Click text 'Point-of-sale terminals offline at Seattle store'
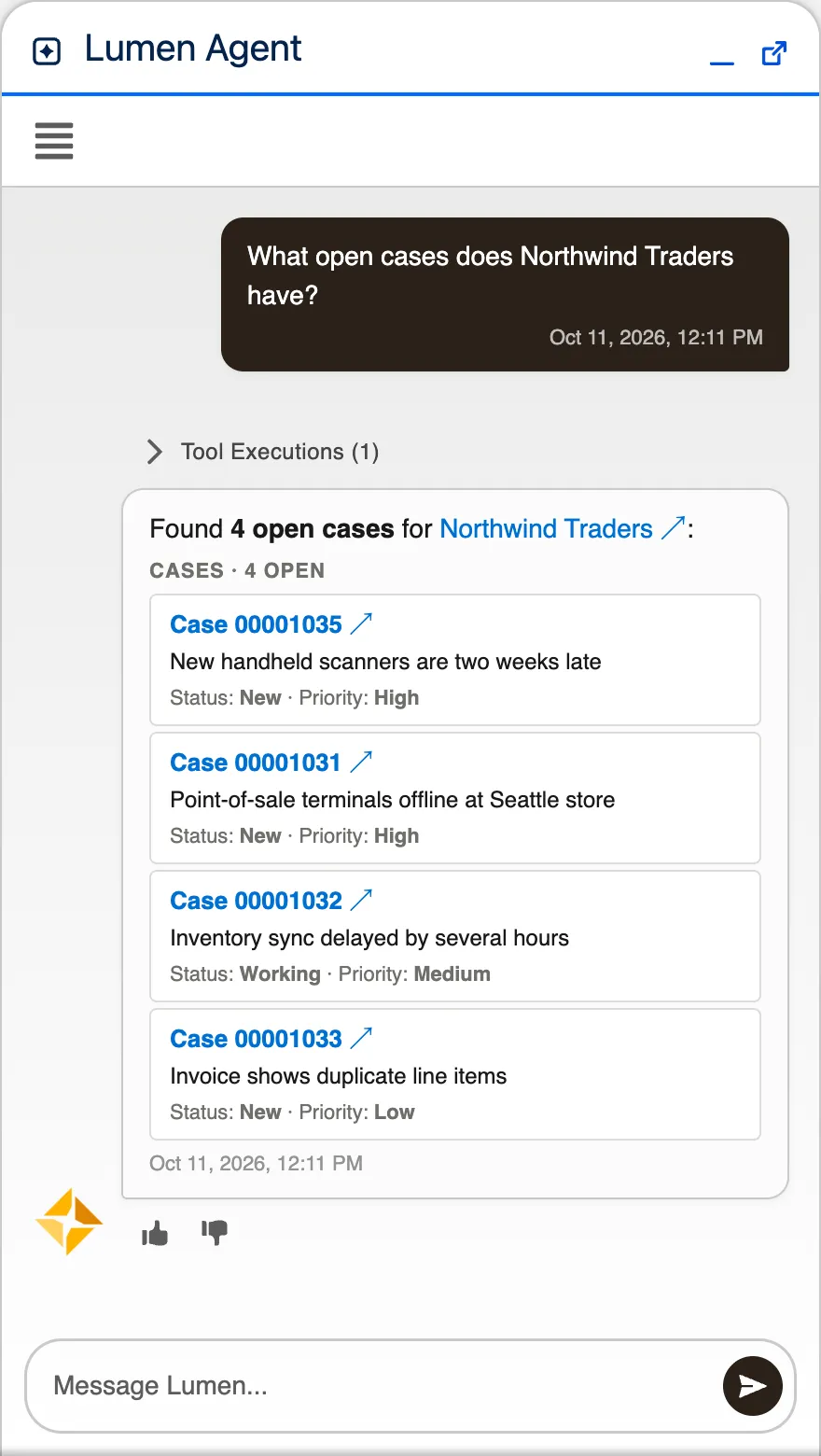The height and width of the screenshot is (1456, 821). (x=393, y=800)
